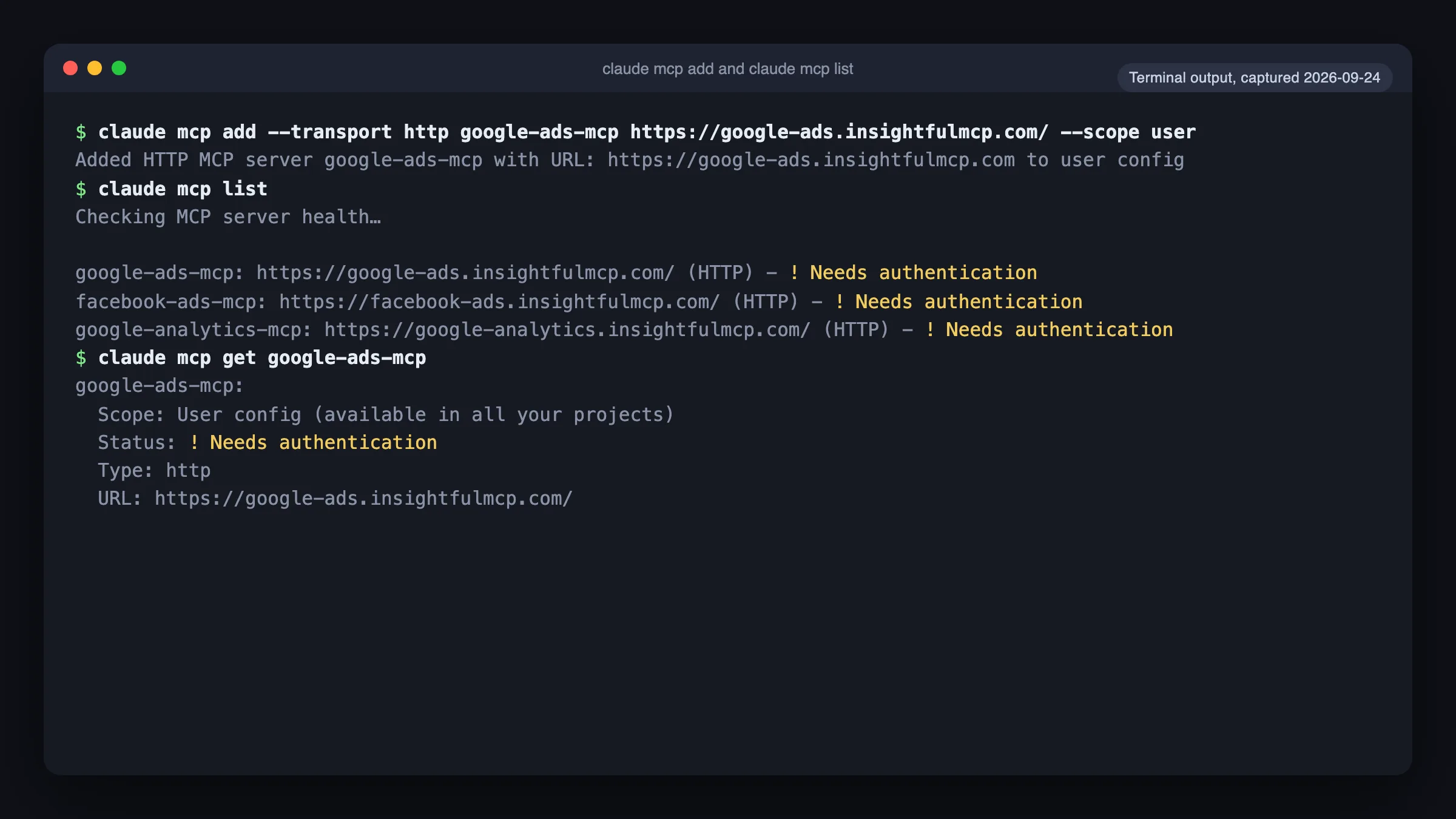Click the yellow minimize window dot
This screenshot has width=1456, height=819.
click(x=95, y=68)
